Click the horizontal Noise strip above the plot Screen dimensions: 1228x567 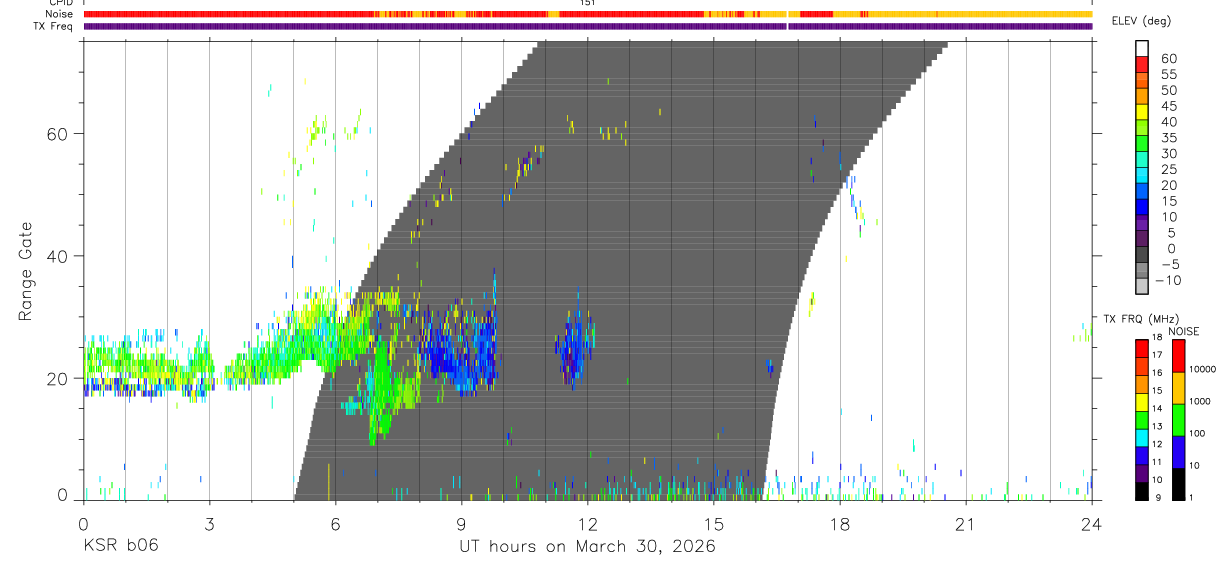588,14
